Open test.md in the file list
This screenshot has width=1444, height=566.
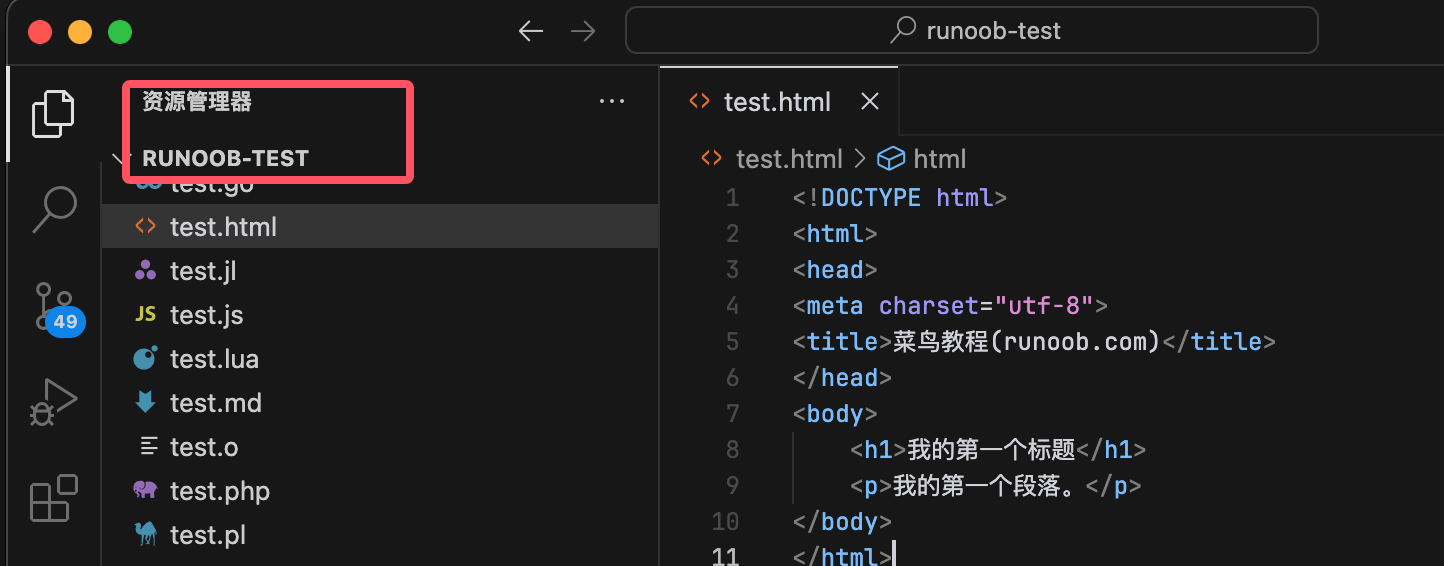215,403
